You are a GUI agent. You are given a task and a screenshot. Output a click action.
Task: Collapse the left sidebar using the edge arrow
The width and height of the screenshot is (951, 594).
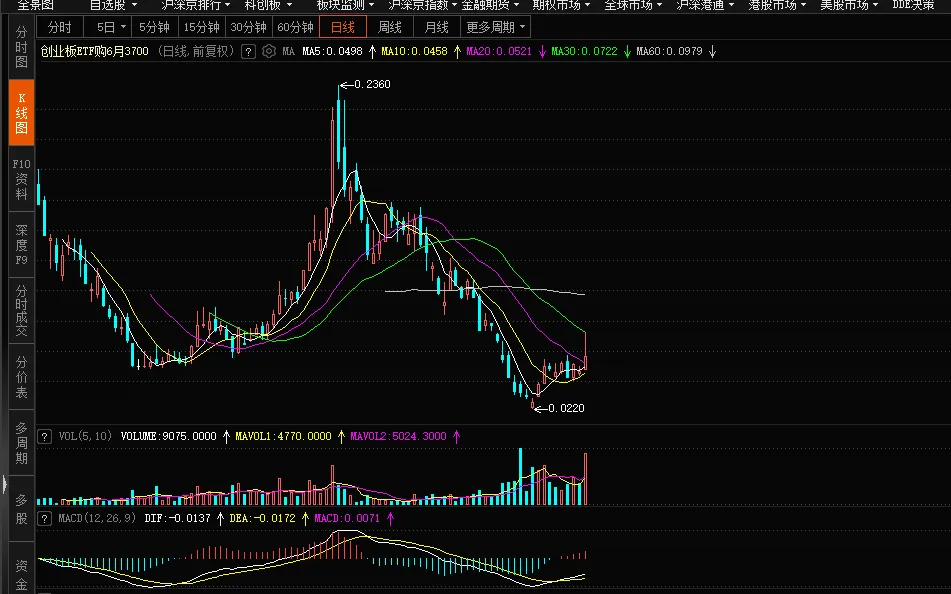(4, 484)
